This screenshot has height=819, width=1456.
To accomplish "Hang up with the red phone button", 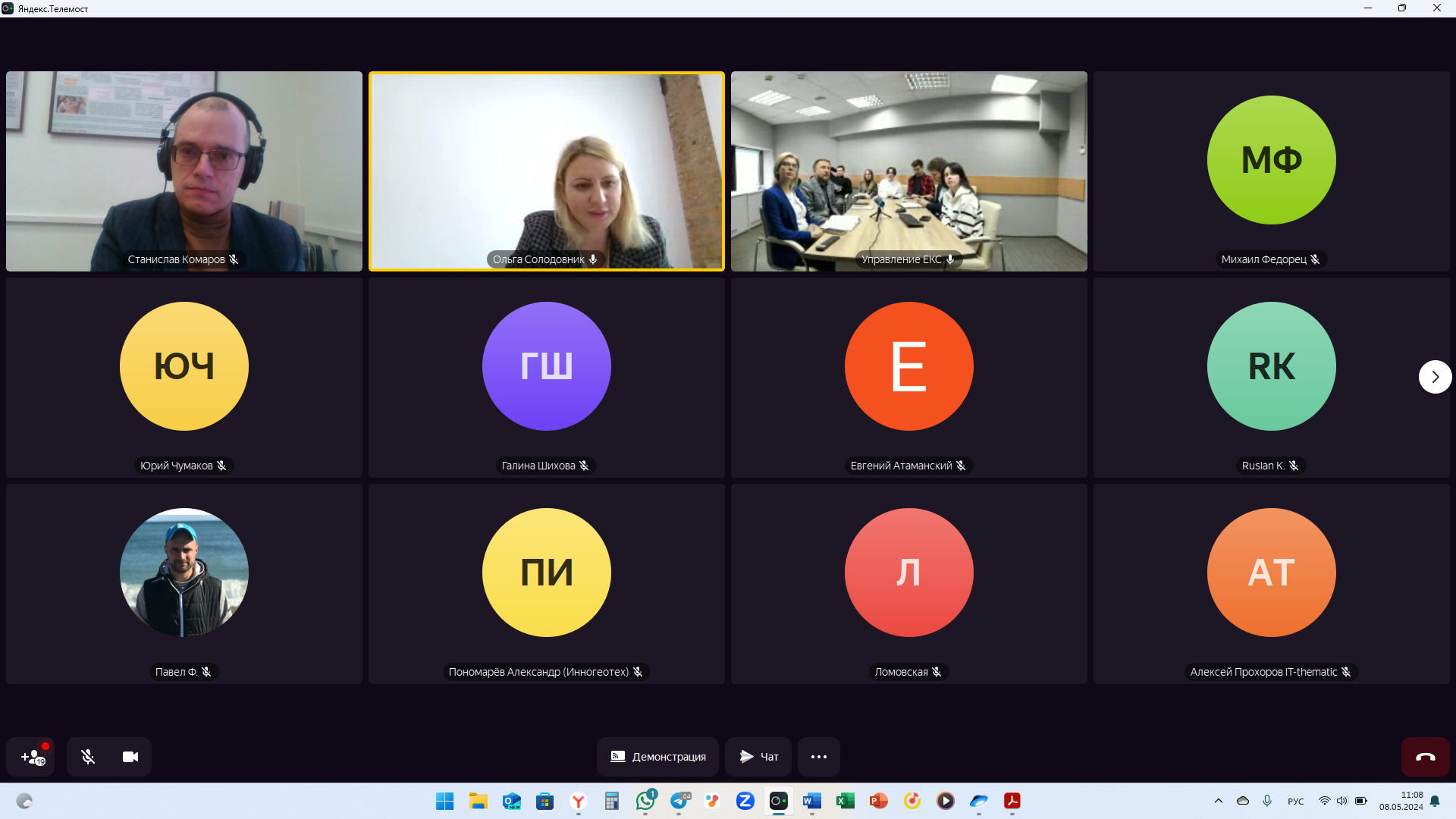I will (1425, 756).
